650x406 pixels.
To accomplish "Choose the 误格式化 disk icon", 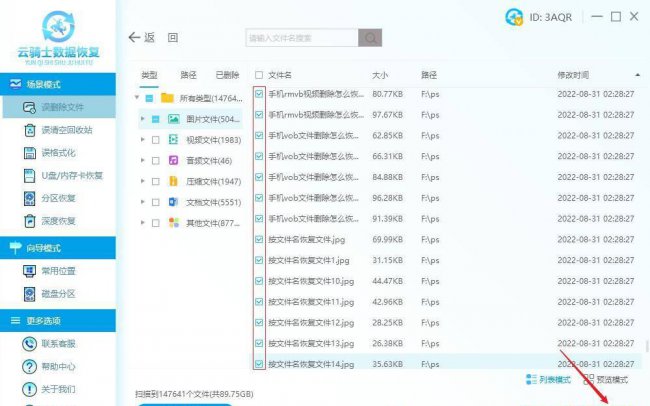I will (x=29, y=153).
